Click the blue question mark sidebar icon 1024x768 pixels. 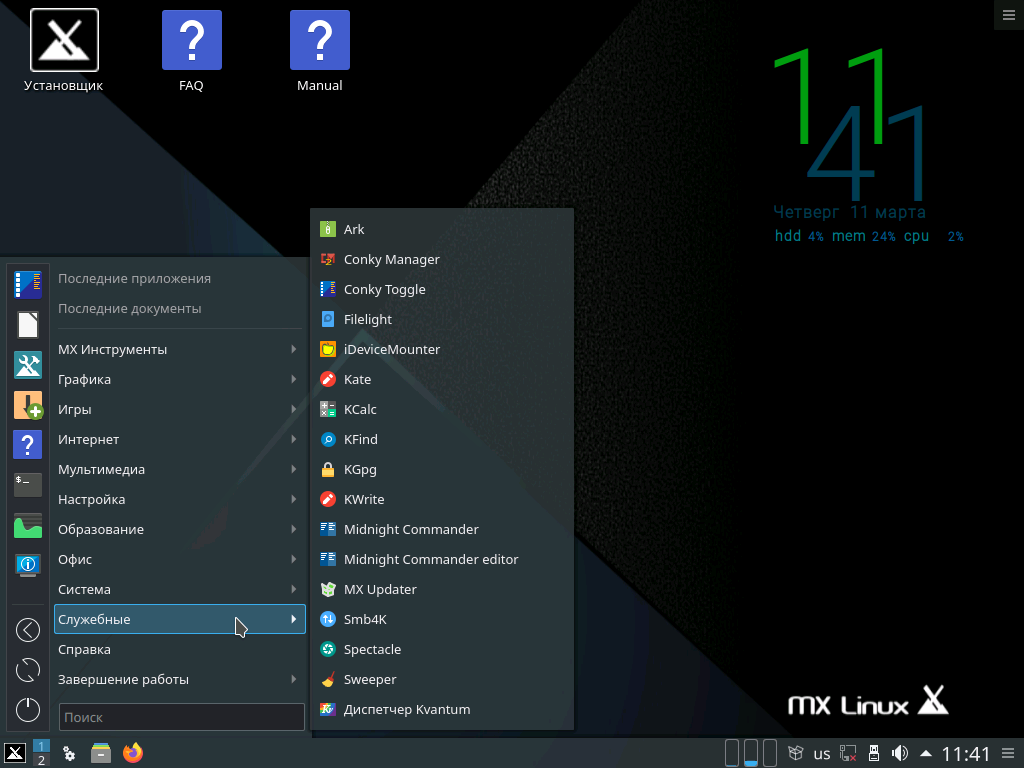pos(27,445)
